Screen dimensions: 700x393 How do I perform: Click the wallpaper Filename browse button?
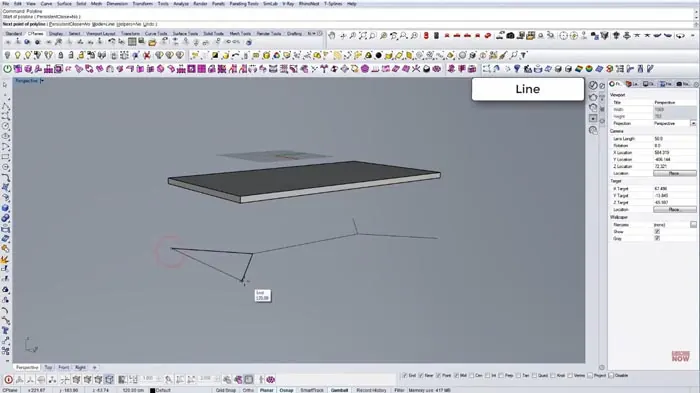(x=693, y=225)
